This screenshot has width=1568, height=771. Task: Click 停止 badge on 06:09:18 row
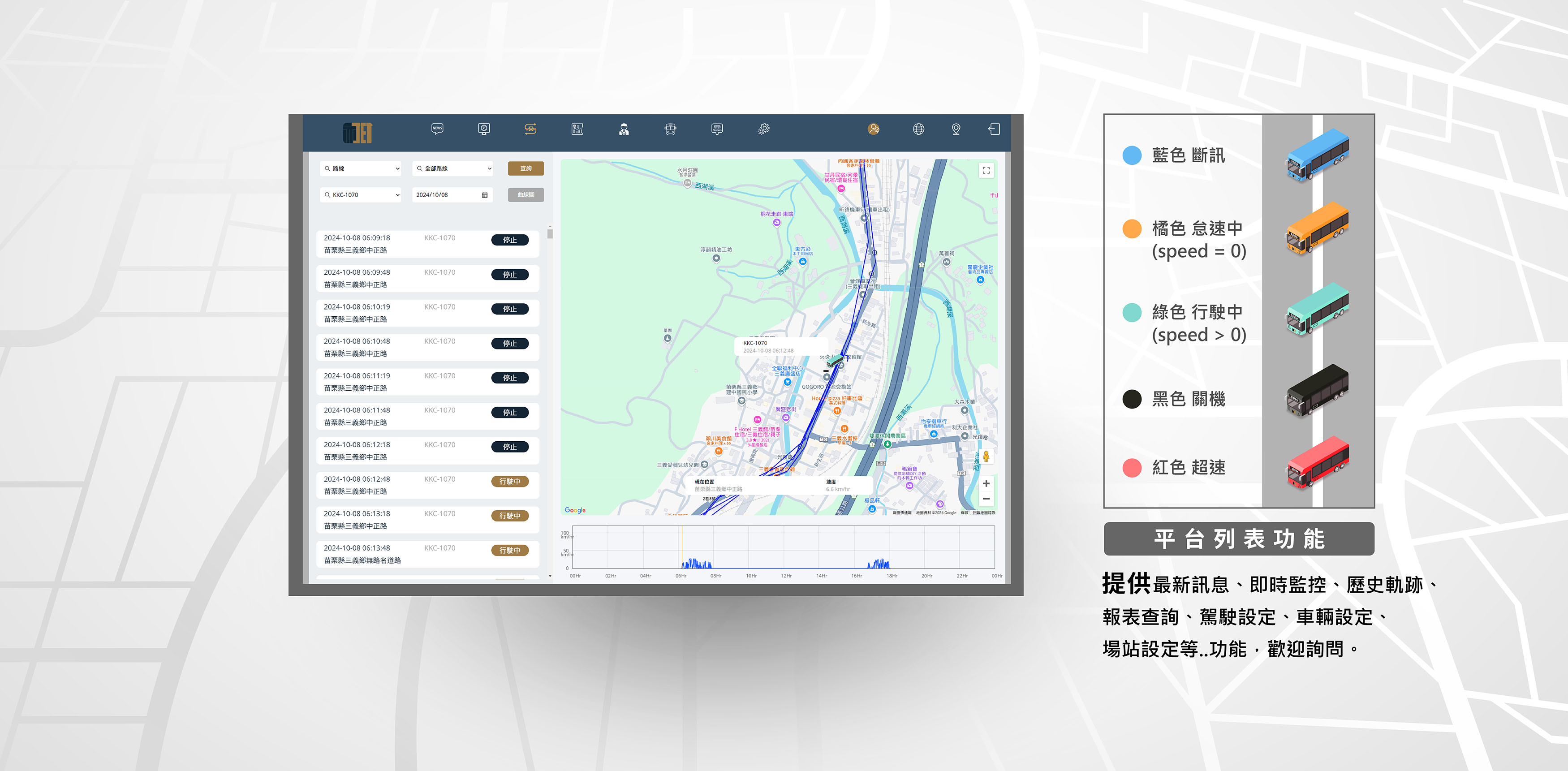tap(510, 241)
